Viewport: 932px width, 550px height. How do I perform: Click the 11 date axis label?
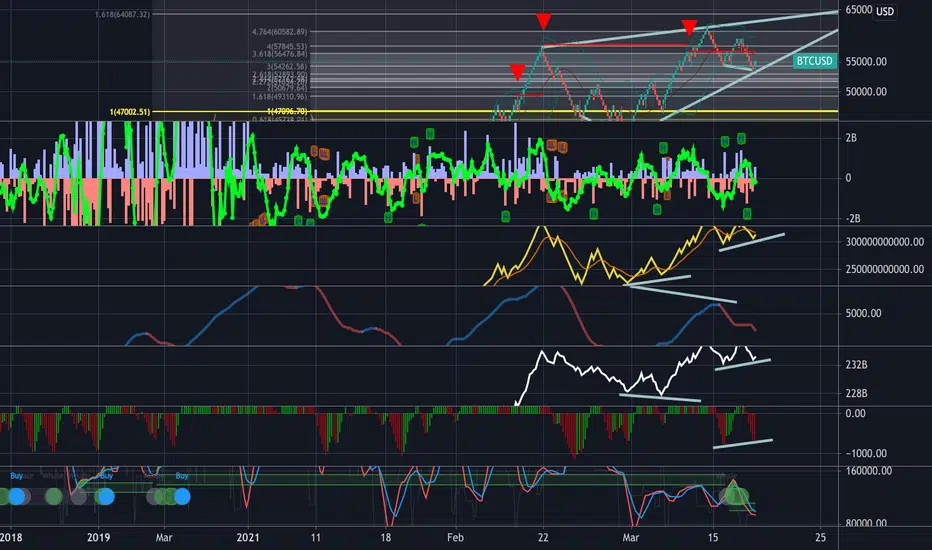[x=316, y=538]
